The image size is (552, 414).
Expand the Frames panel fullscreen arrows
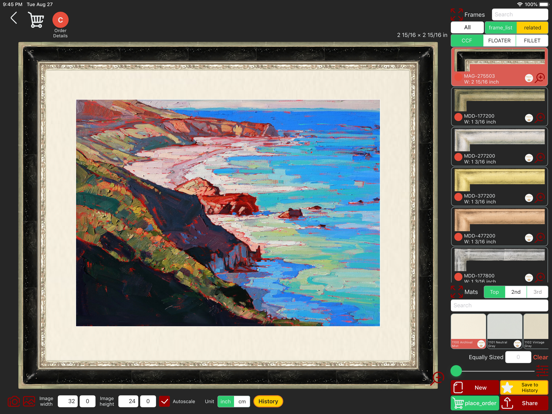pyautogui.click(x=457, y=14)
